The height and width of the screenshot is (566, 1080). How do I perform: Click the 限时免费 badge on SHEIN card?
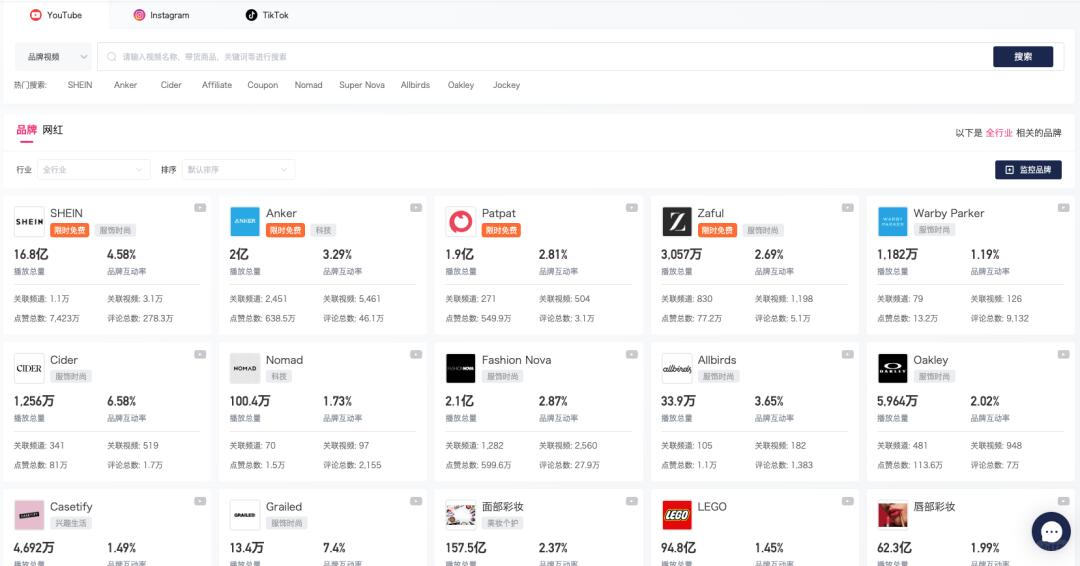tap(70, 230)
